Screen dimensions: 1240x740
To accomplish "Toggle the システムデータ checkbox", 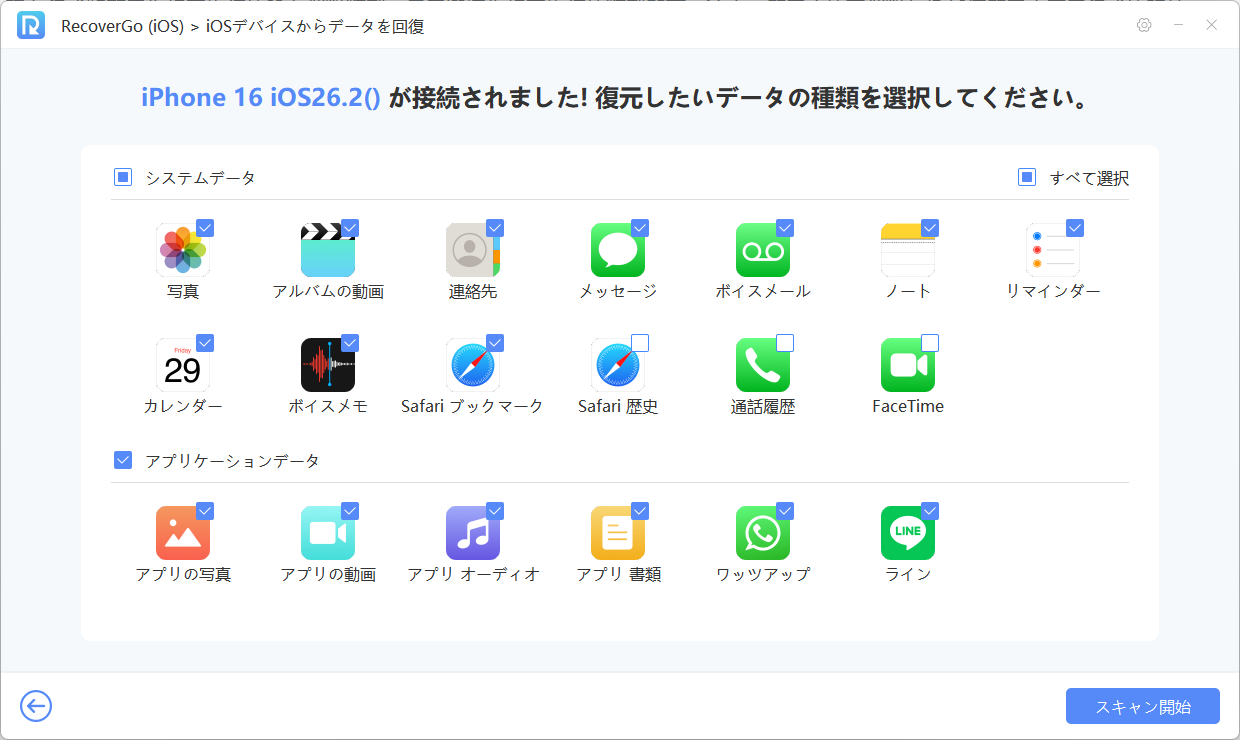I will pyautogui.click(x=123, y=176).
